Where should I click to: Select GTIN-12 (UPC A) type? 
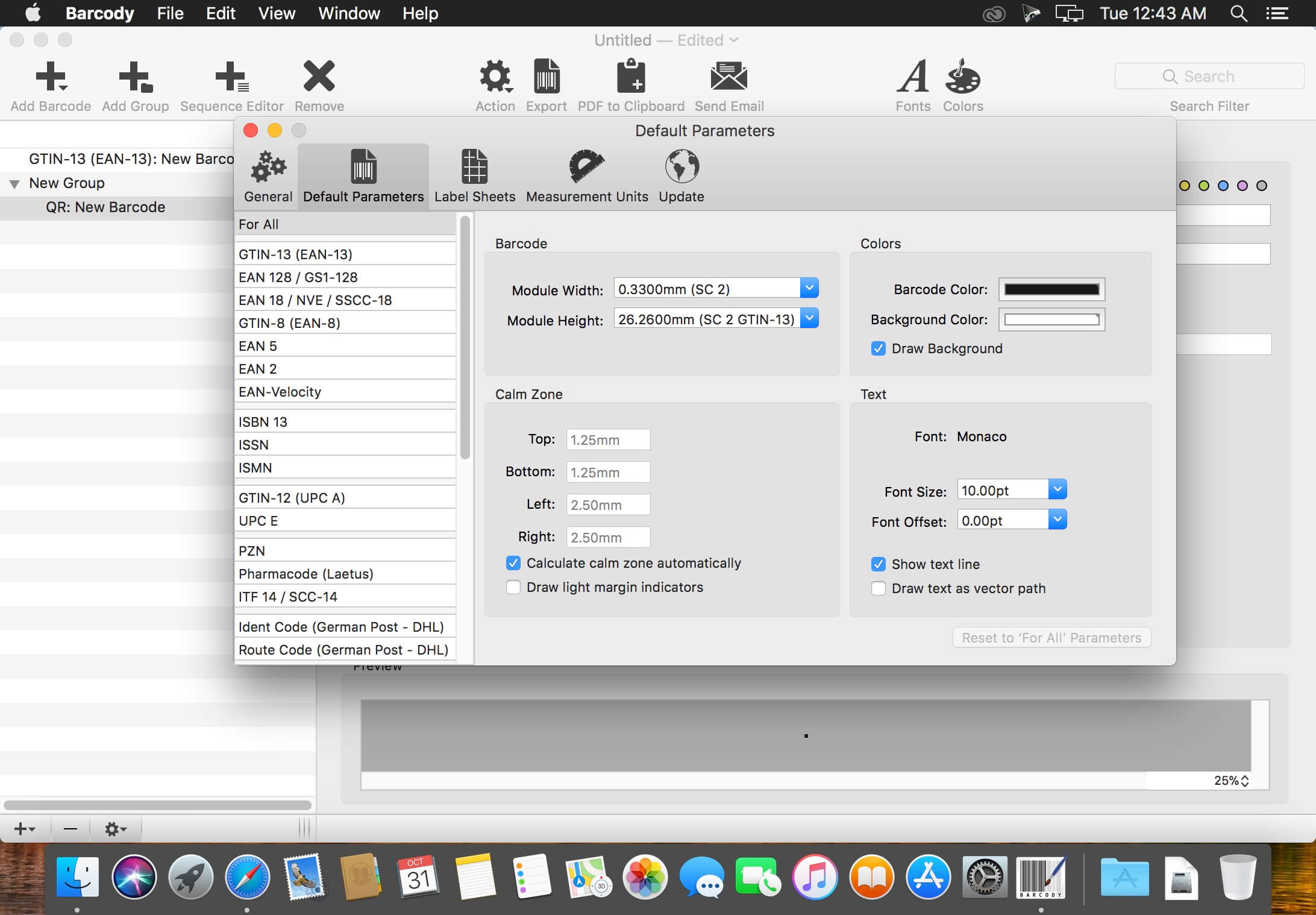[x=345, y=498]
